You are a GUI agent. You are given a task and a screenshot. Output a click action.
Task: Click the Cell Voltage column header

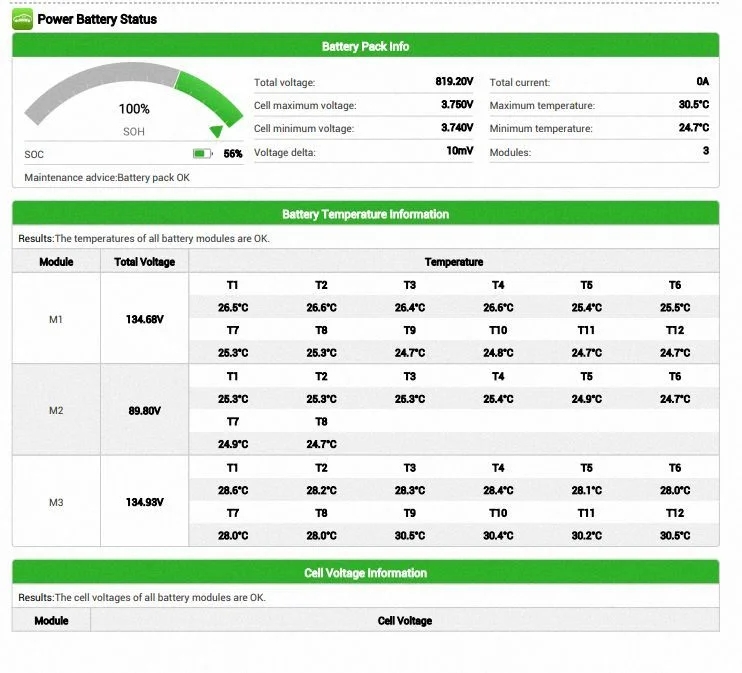[405, 620]
